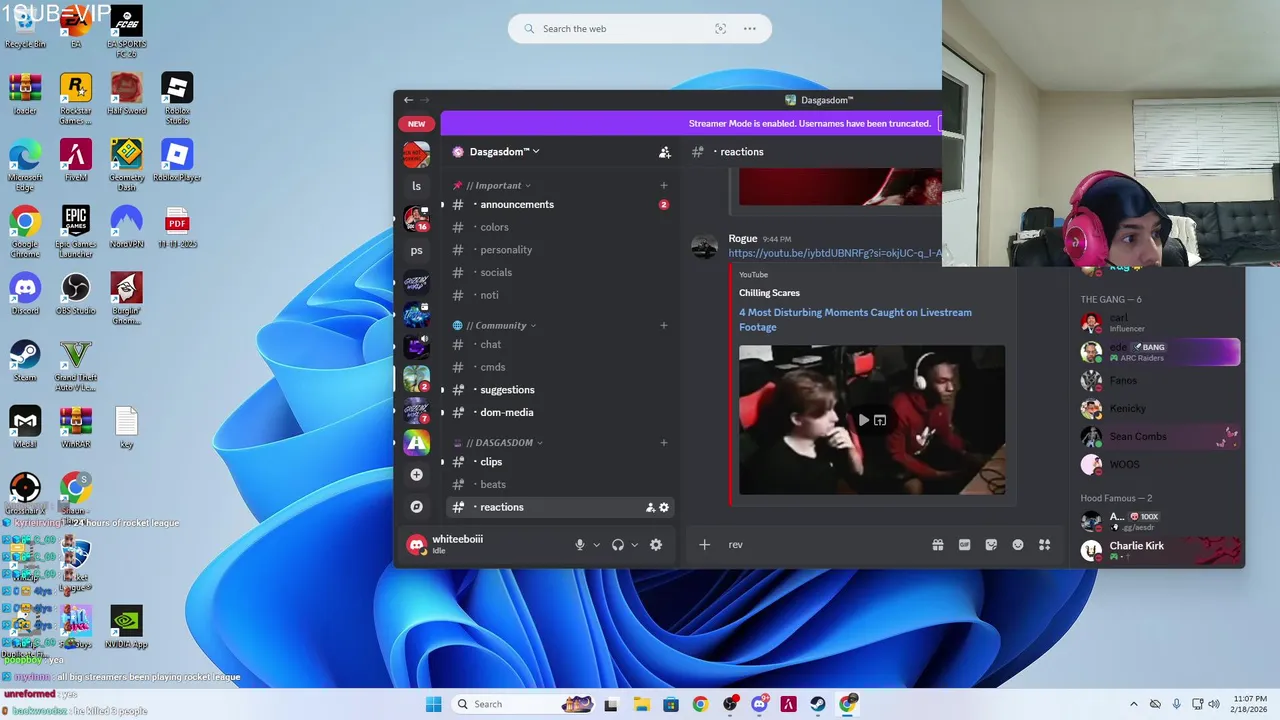Collapse the // DASGASDOM category

click(498, 442)
